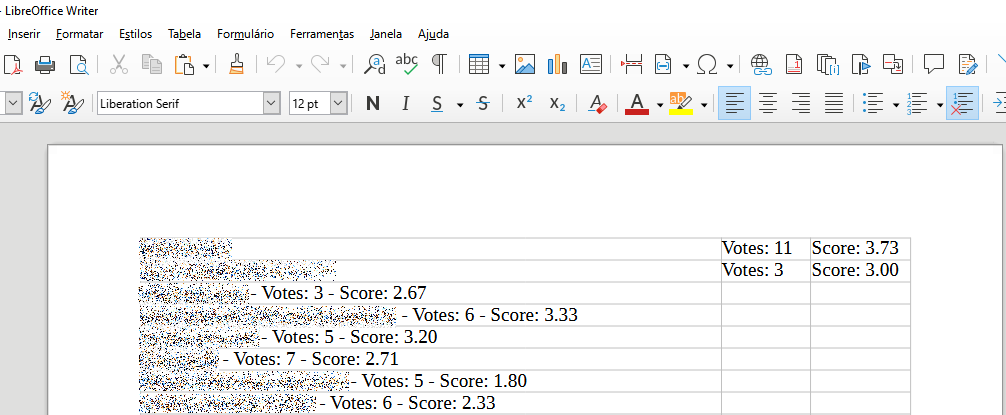Click the 12 pt font size field
The image size is (1006, 415).
(x=309, y=103)
